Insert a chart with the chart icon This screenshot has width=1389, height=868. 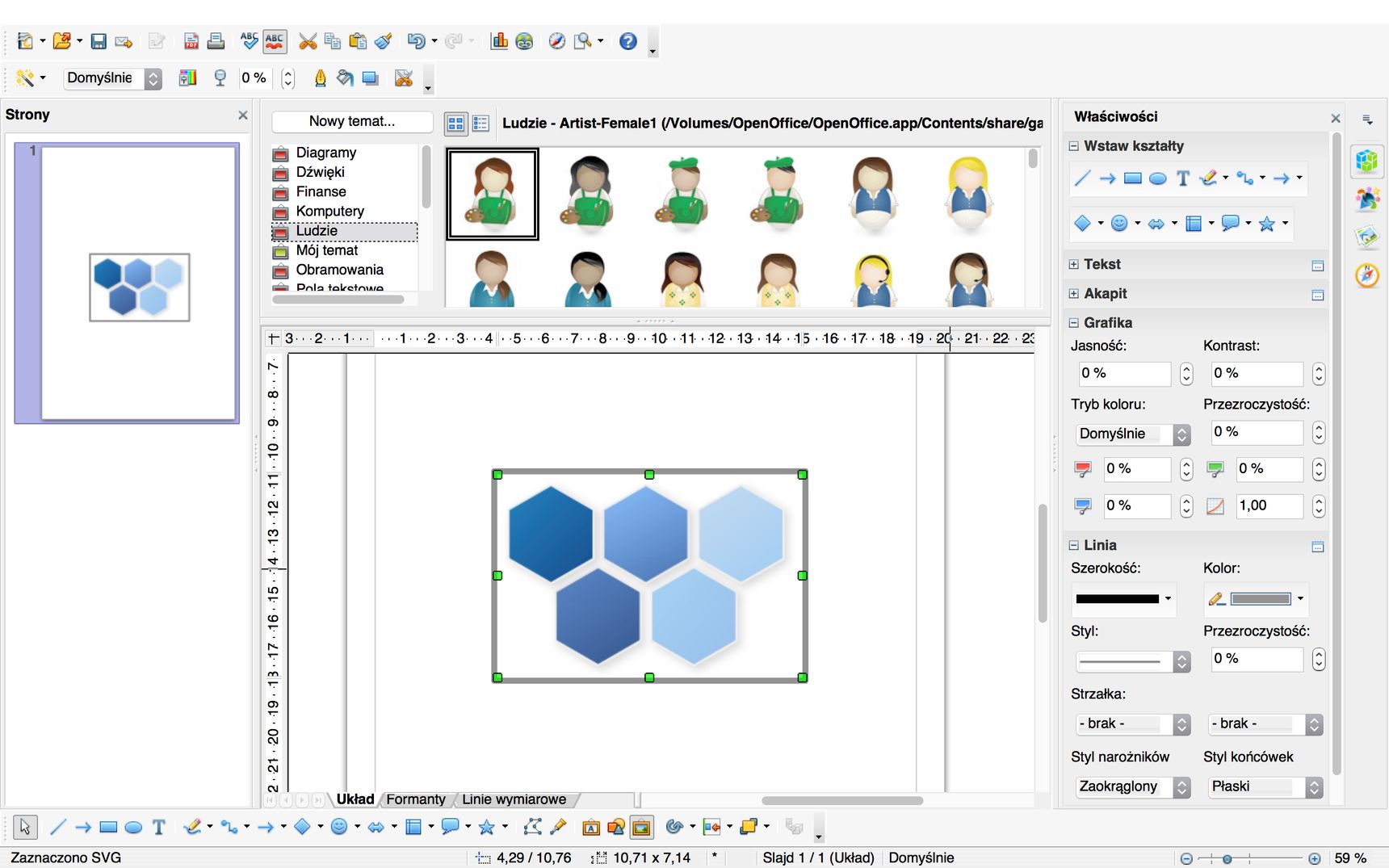[499, 41]
